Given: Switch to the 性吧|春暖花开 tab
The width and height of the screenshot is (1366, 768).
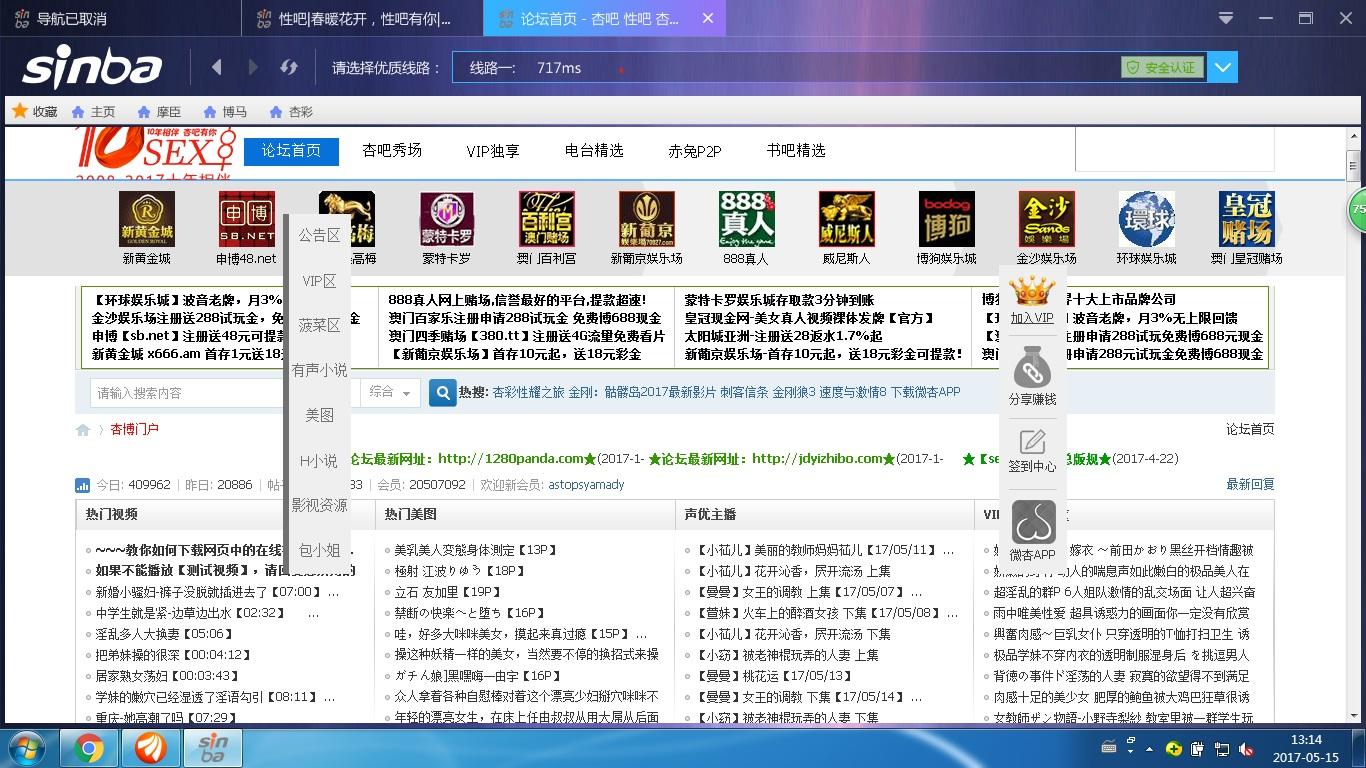Looking at the screenshot, I should (363, 18).
